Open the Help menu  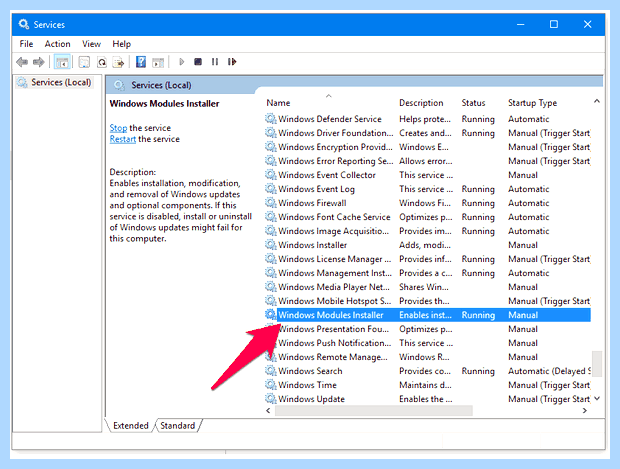[121, 44]
